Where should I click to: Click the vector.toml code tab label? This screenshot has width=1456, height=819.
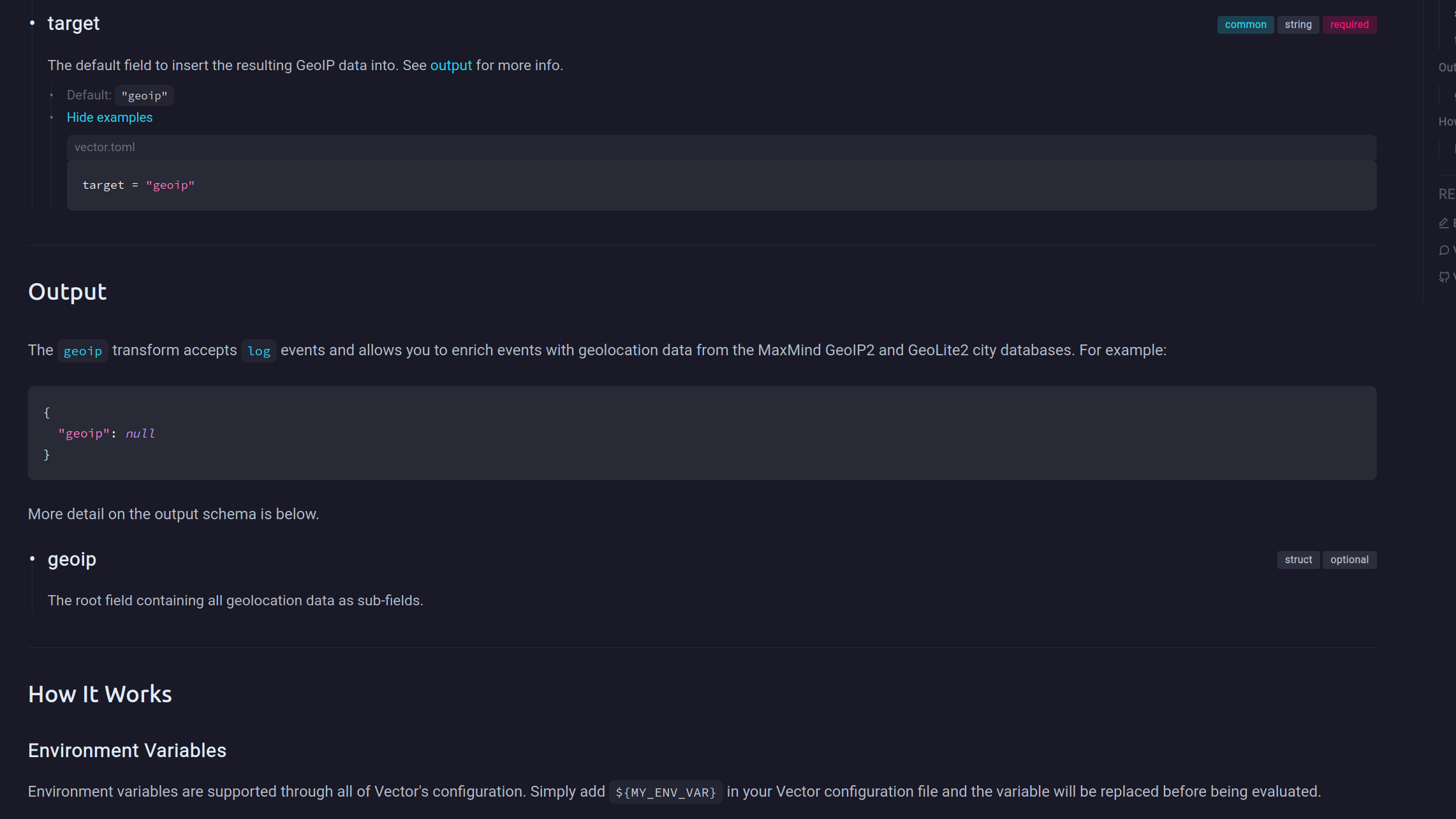[105, 147]
